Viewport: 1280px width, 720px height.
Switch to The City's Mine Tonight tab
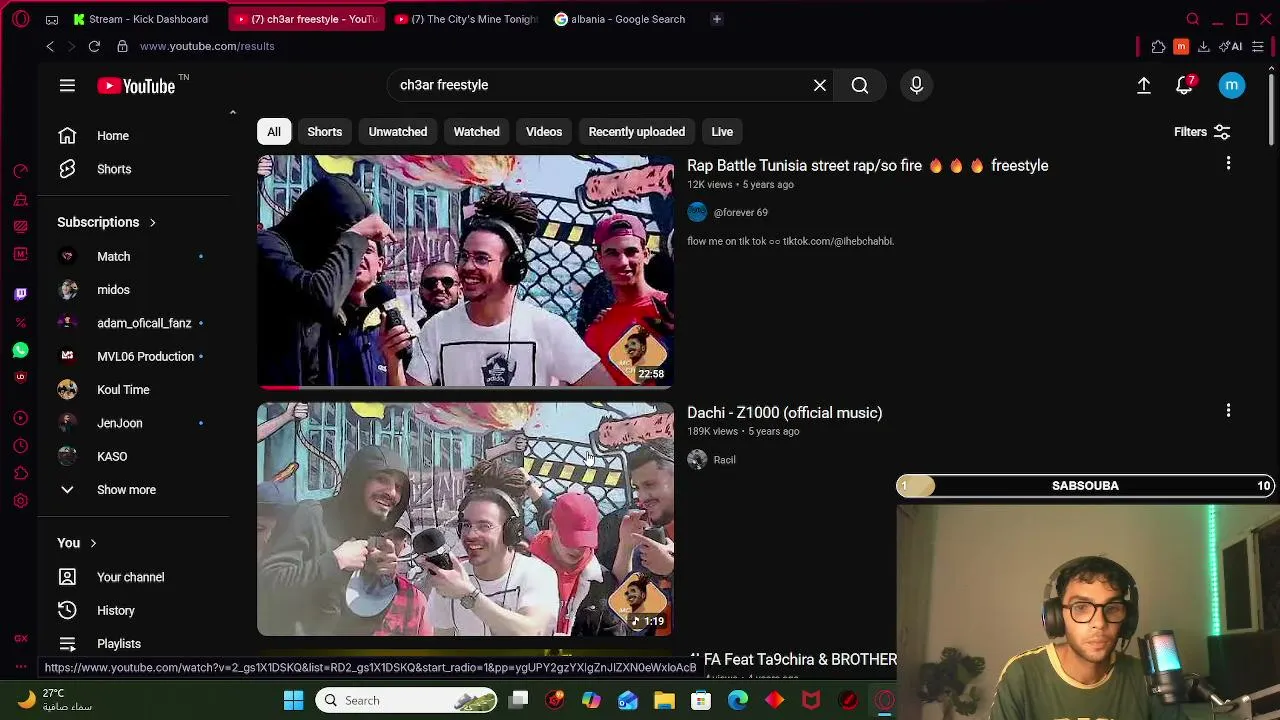(x=467, y=19)
